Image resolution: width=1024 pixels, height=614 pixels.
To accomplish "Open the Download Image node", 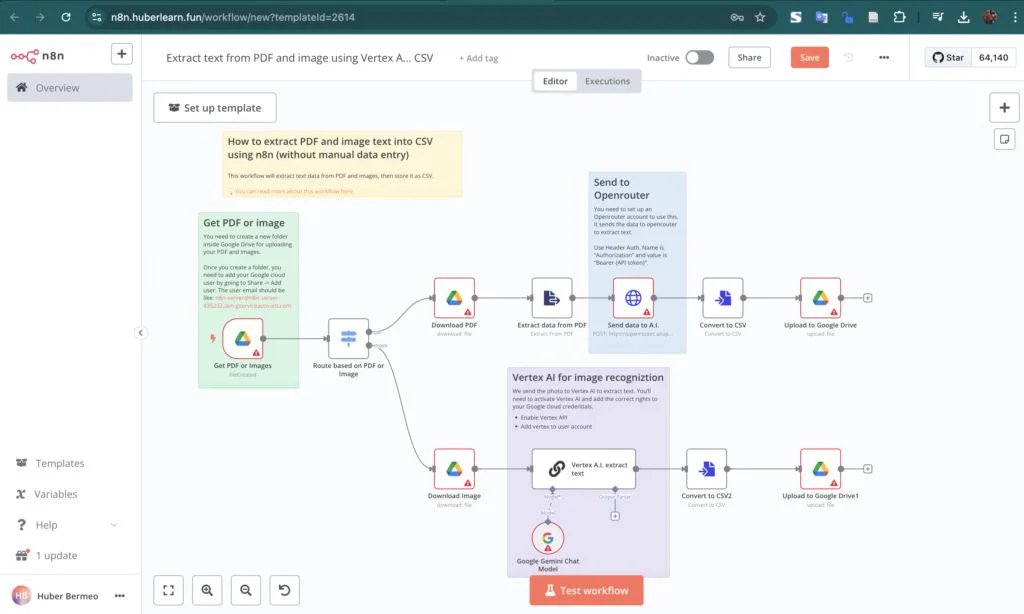I will click(x=454, y=469).
